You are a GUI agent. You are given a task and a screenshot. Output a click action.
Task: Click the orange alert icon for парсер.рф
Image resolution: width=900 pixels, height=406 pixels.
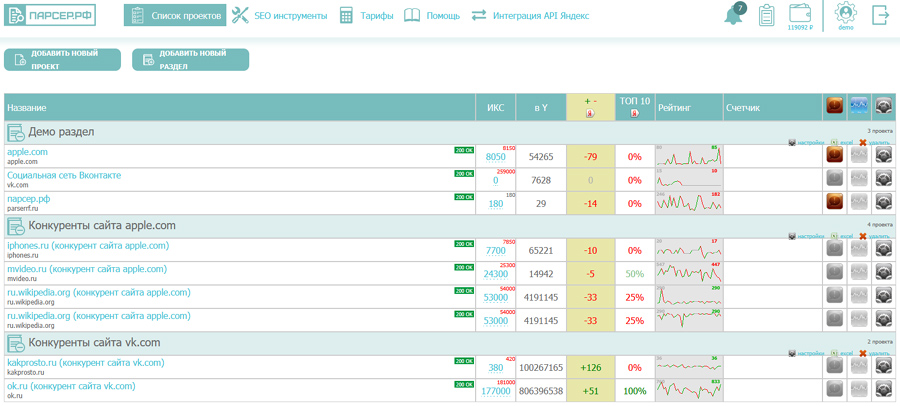point(835,202)
